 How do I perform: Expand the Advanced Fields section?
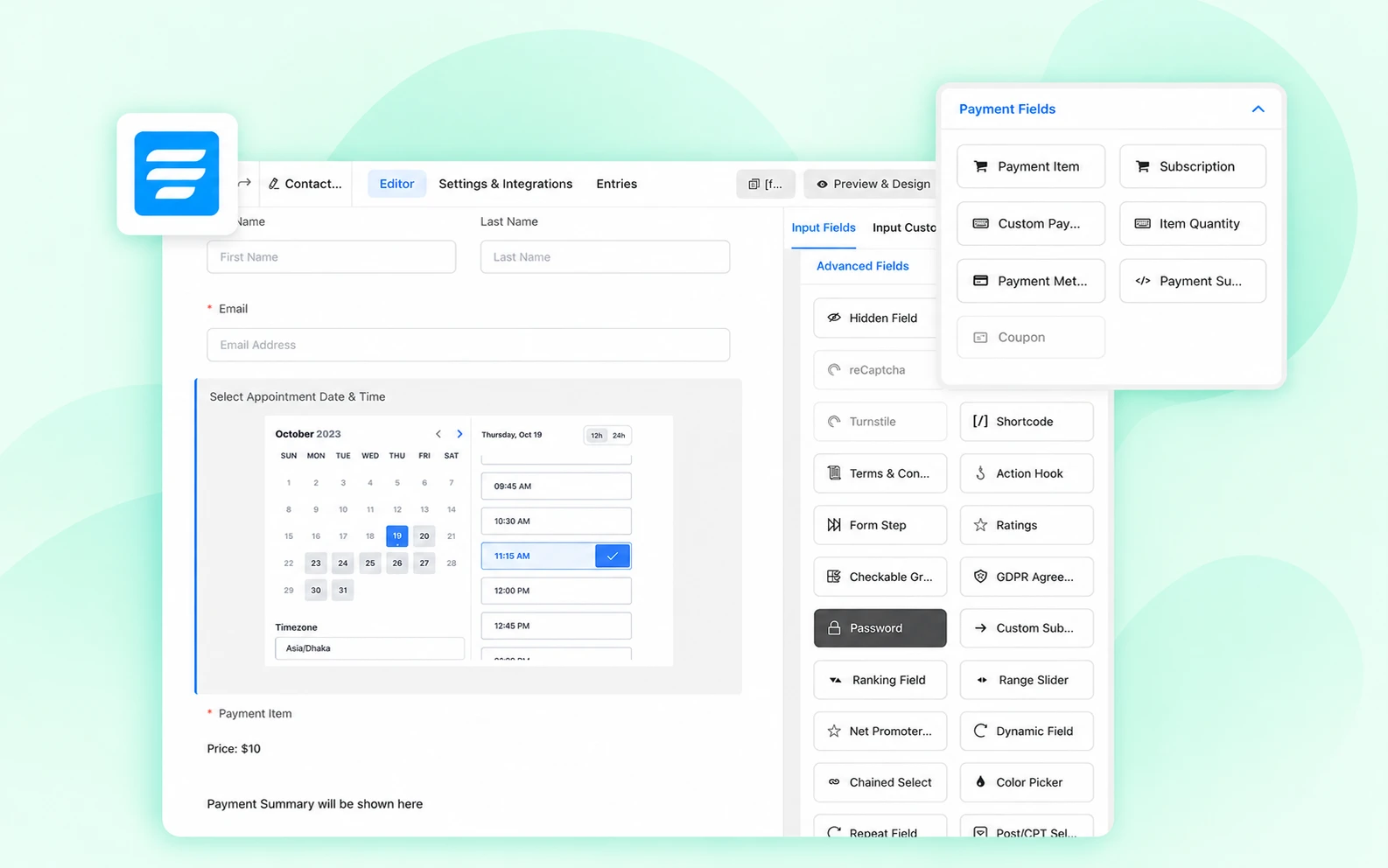point(862,266)
